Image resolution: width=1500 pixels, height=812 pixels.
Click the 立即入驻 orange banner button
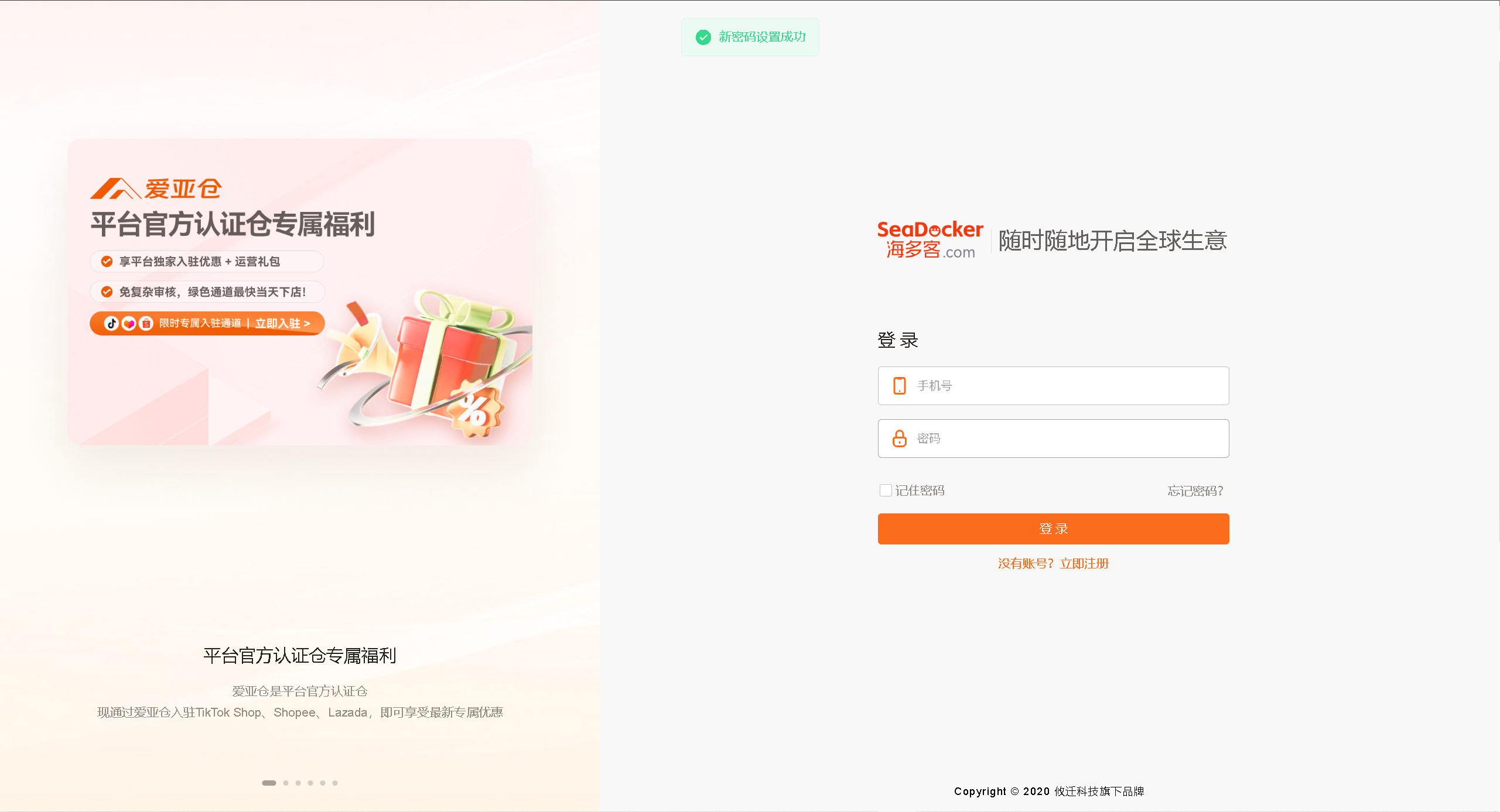[x=207, y=323]
